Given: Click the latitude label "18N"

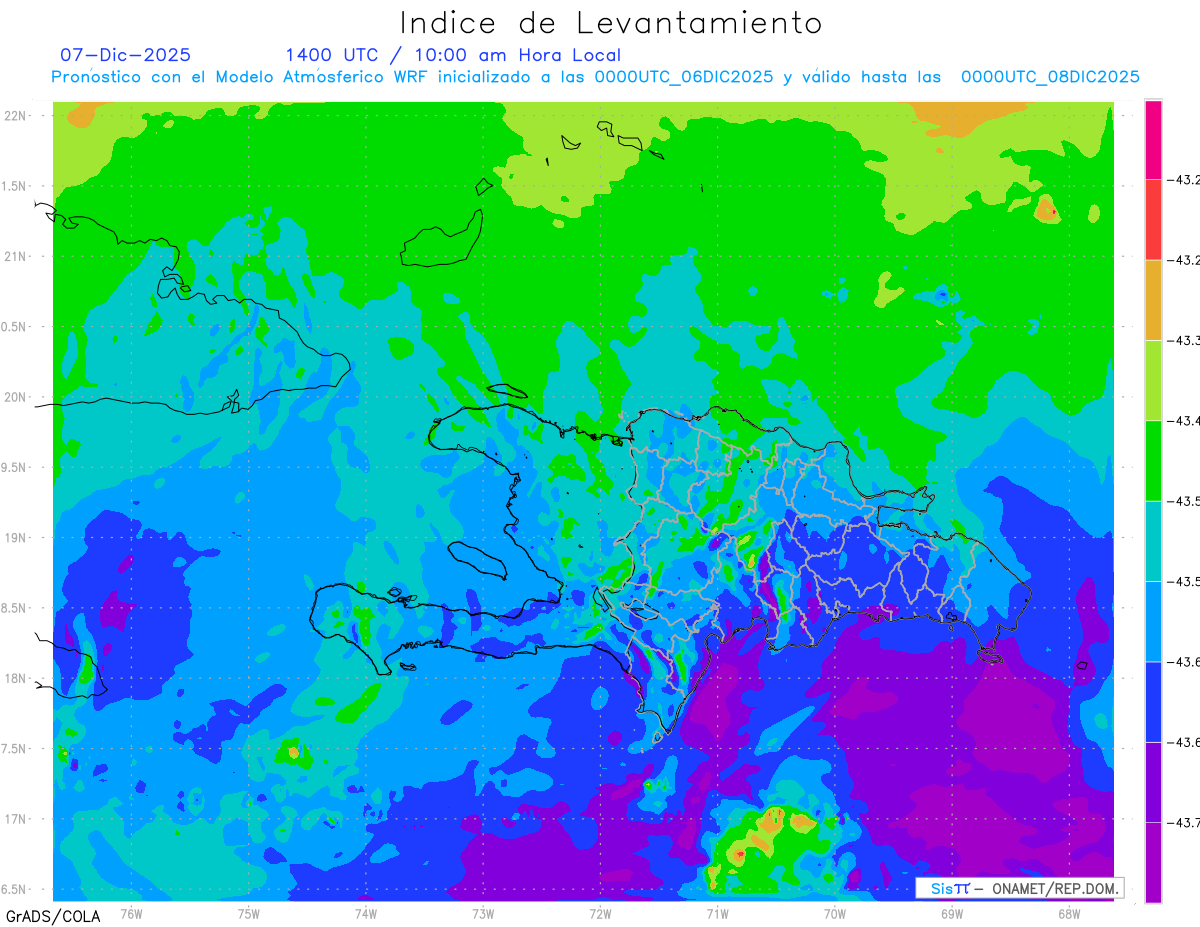Looking at the screenshot, I should (17, 678).
